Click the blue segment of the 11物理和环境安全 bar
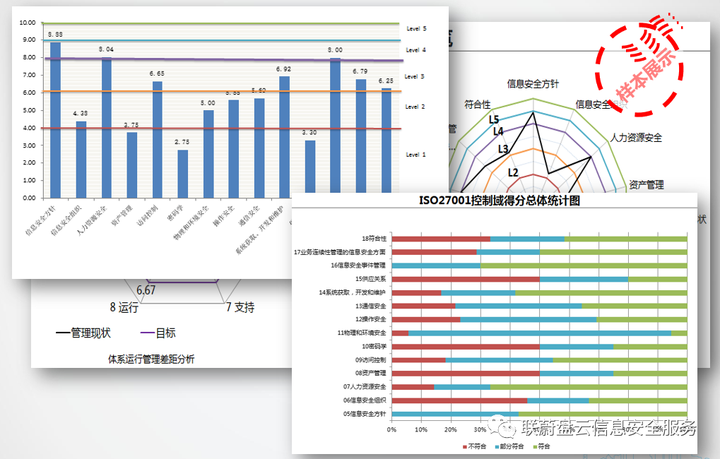 [540, 333]
